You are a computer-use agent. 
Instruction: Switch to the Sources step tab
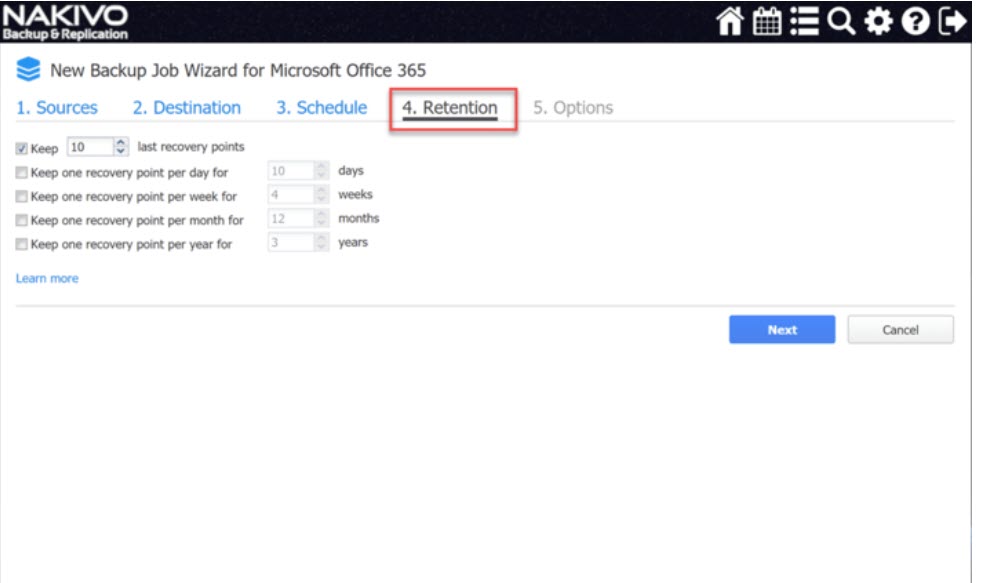click(x=57, y=108)
